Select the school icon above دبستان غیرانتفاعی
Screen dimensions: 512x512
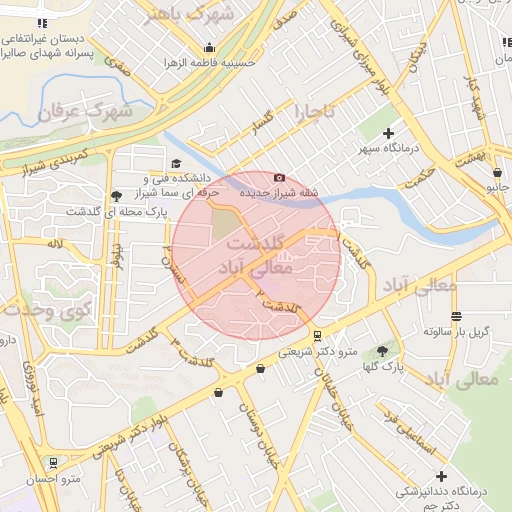click(x=42, y=23)
